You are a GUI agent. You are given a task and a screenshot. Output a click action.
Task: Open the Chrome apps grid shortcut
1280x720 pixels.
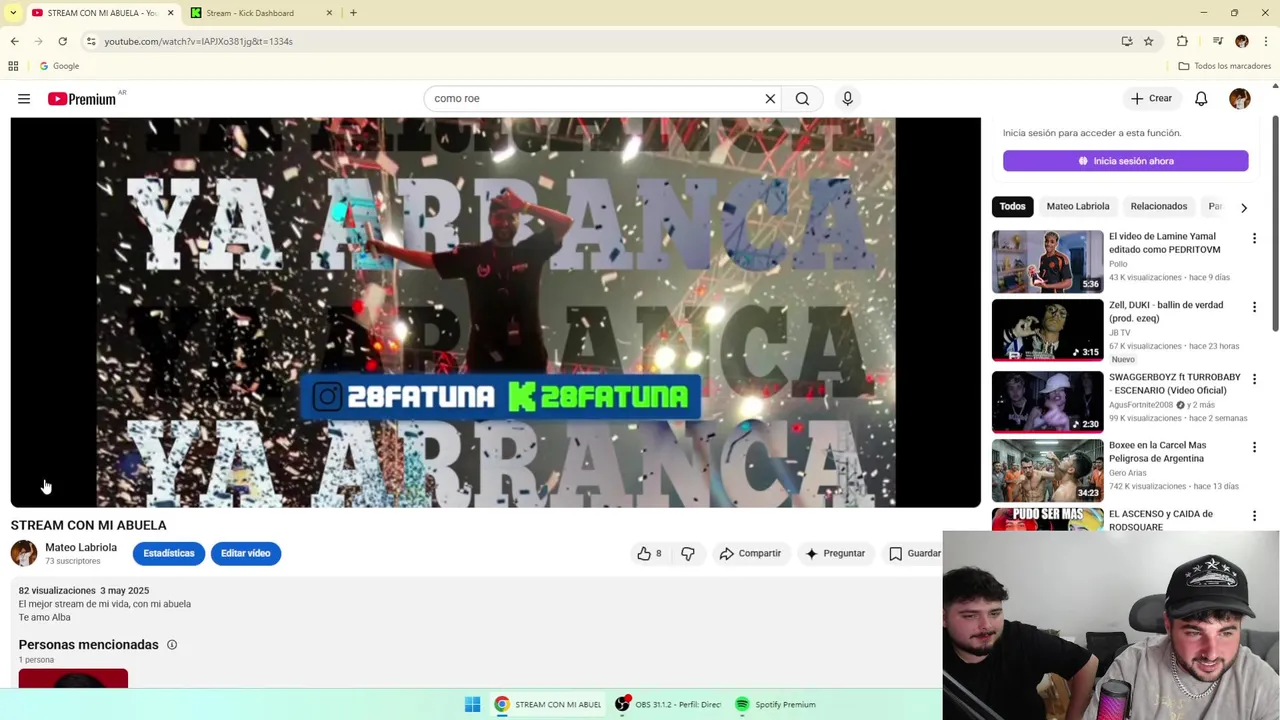[13, 66]
